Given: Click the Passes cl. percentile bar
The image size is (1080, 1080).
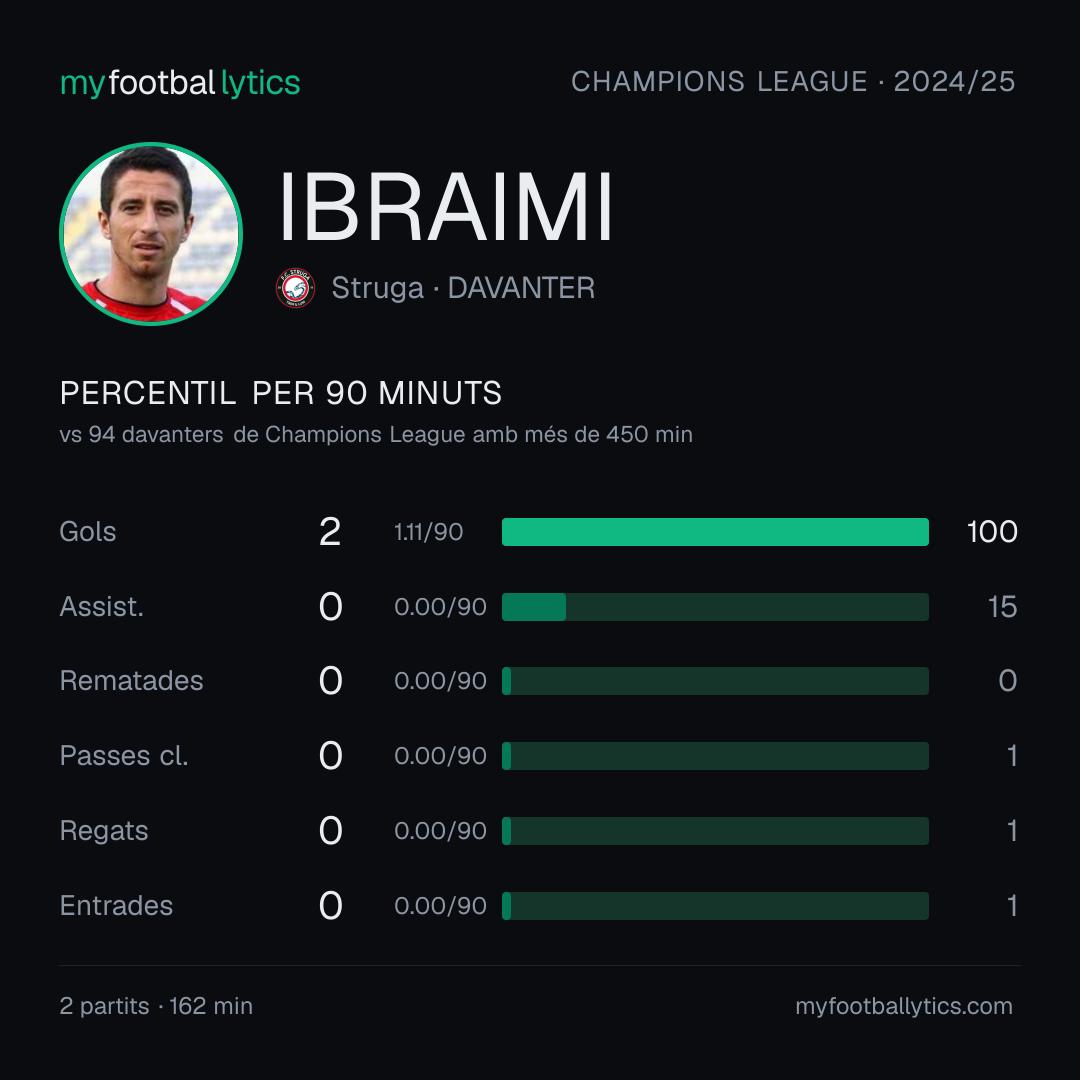Looking at the screenshot, I should 715,756.
